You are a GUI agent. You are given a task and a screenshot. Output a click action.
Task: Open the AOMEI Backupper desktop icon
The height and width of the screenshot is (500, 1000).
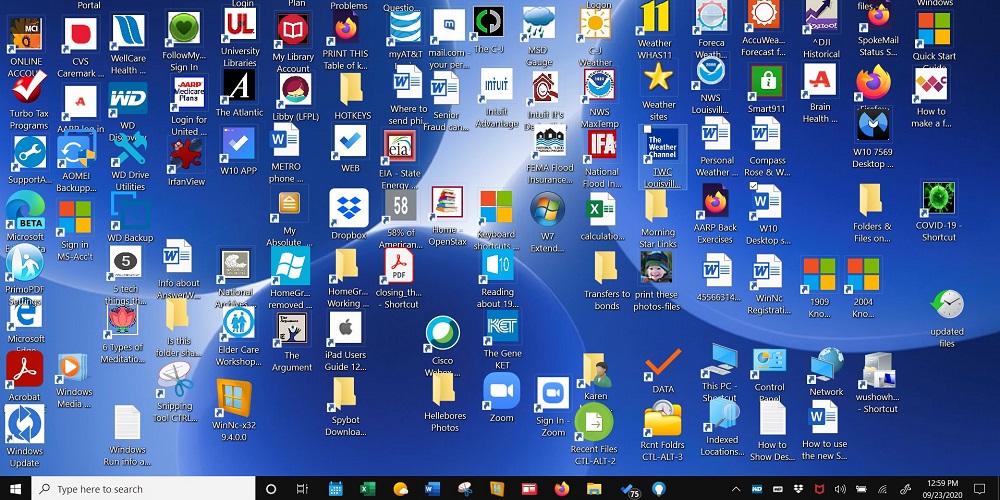76,150
